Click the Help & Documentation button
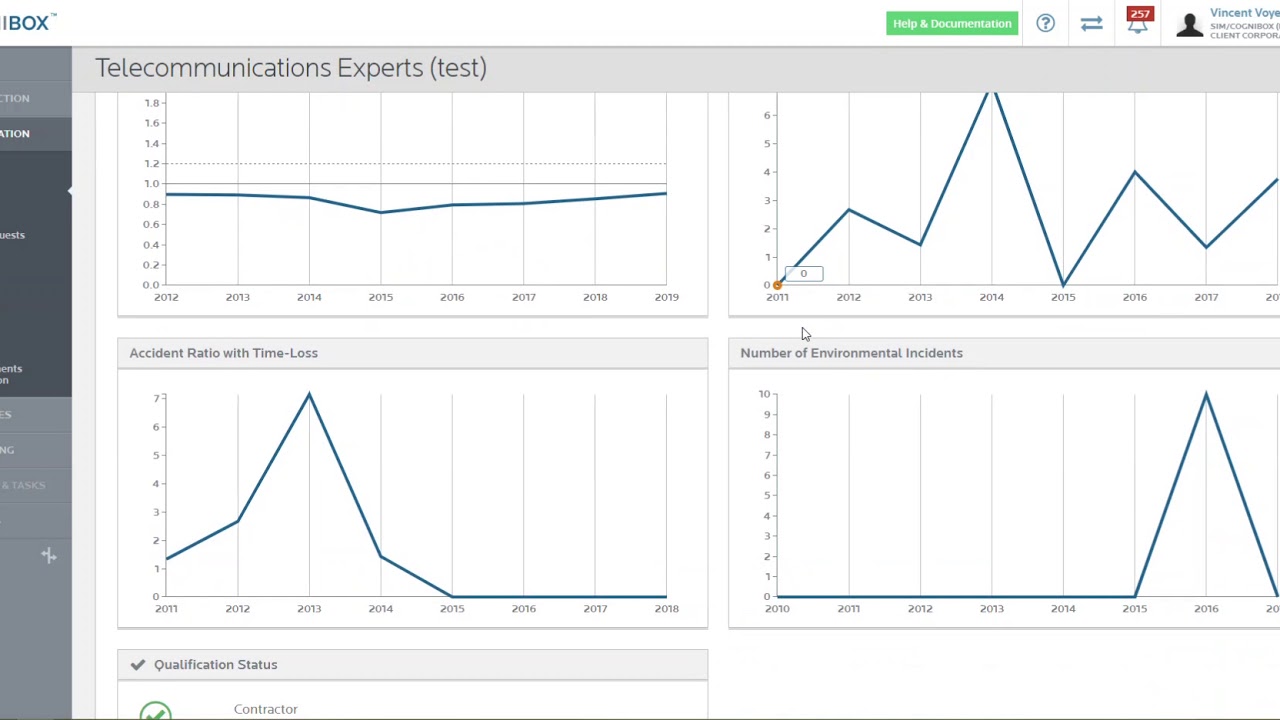 pyautogui.click(x=952, y=24)
